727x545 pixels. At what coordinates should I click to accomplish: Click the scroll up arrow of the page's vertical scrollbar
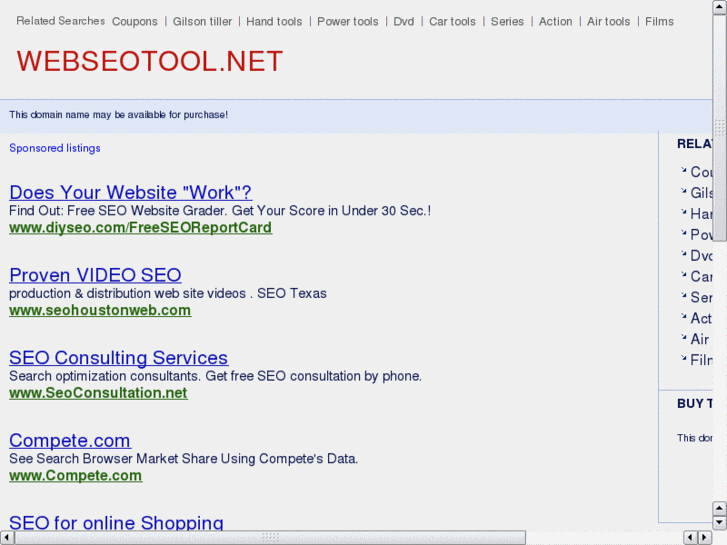click(x=719, y=7)
